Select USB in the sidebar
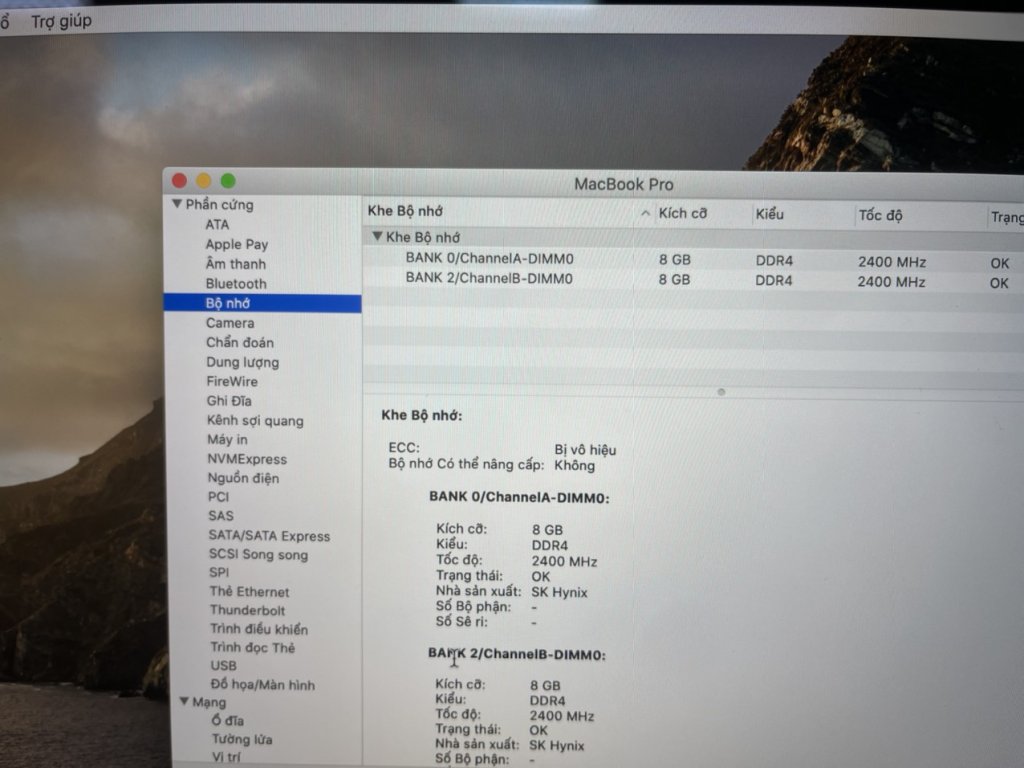This screenshot has height=768, width=1024. click(223, 666)
